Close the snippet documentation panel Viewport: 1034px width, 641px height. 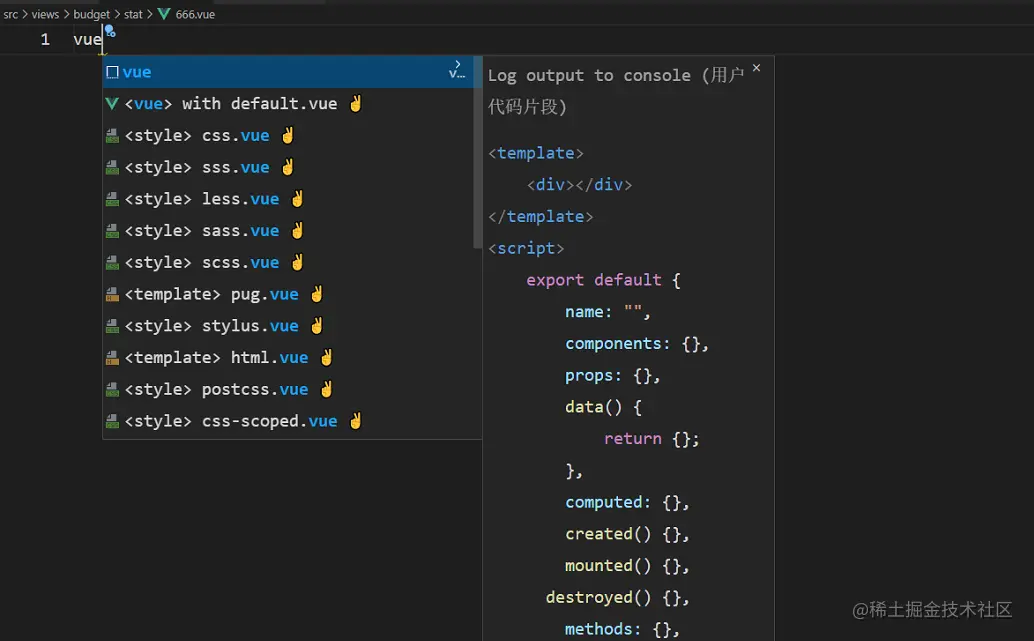pyautogui.click(x=756, y=68)
